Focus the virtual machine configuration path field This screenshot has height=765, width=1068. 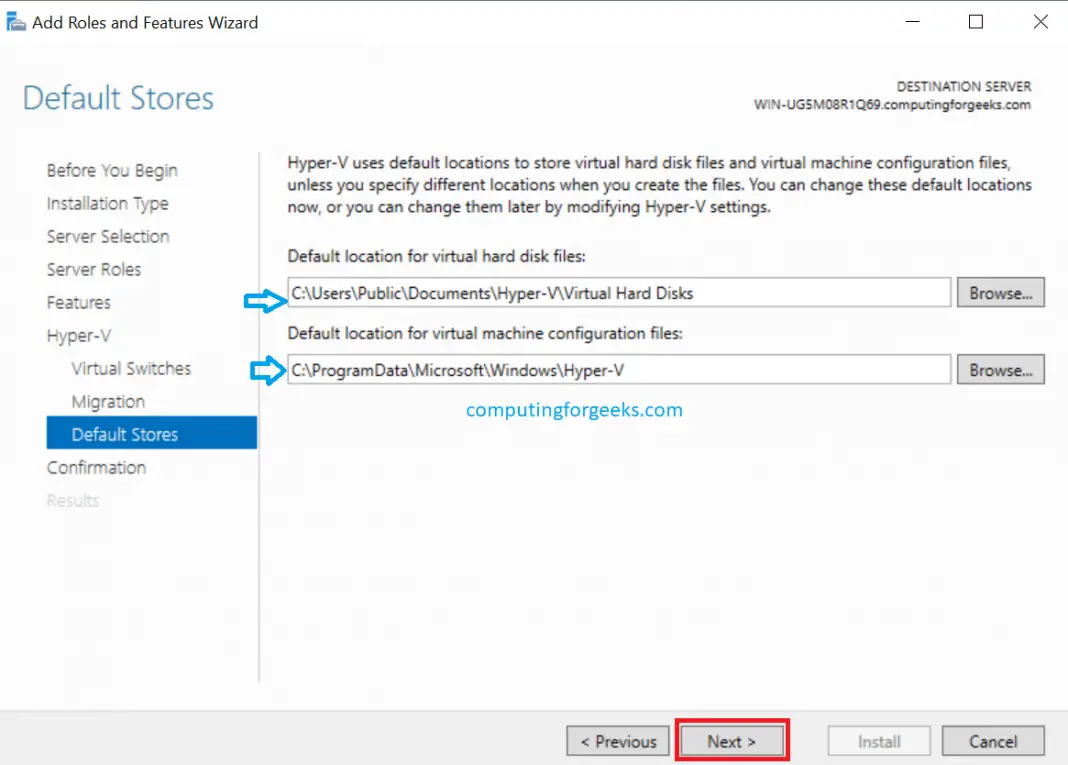click(618, 370)
